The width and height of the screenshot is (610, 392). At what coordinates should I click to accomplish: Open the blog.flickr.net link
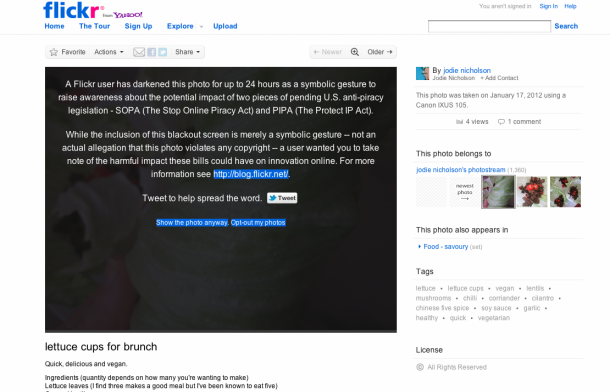(x=251, y=174)
